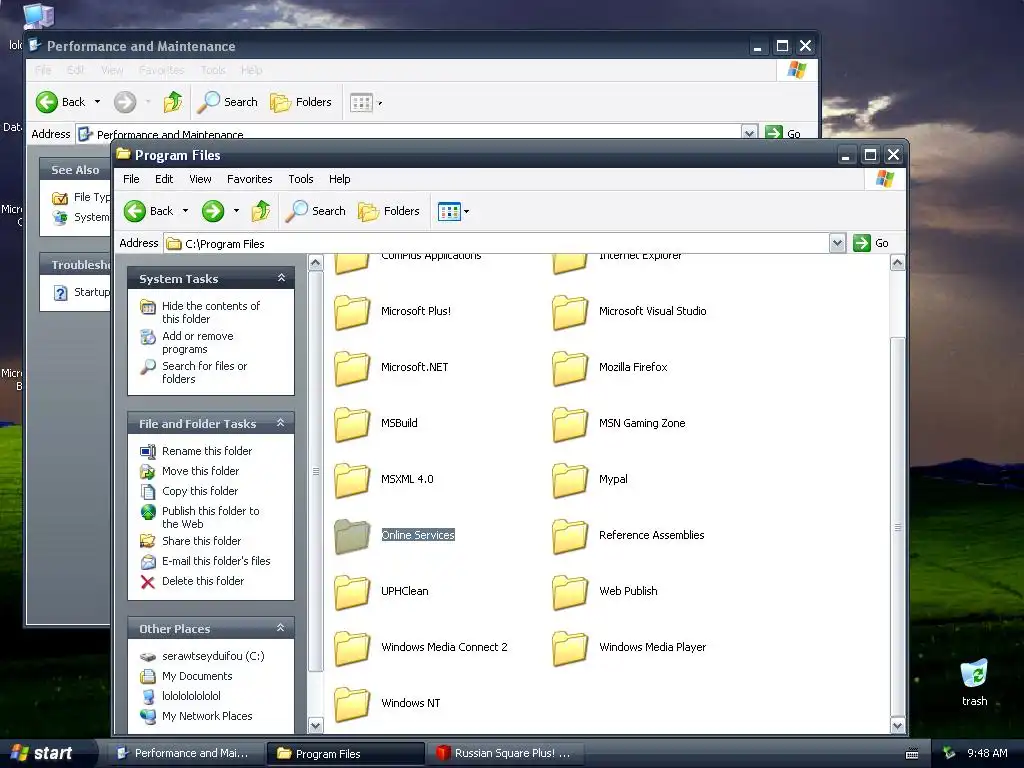
Task: Collapse the File and Folder Tasks panel
Action: point(281,423)
